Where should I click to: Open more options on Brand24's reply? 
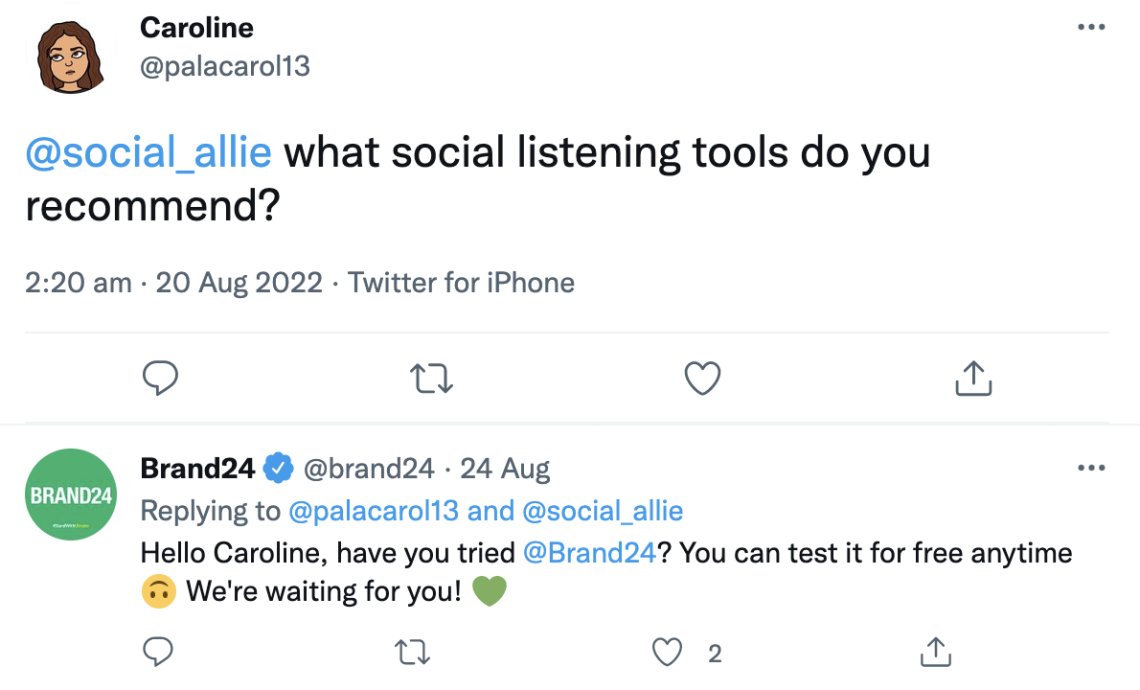pyautogui.click(x=1092, y=467)
